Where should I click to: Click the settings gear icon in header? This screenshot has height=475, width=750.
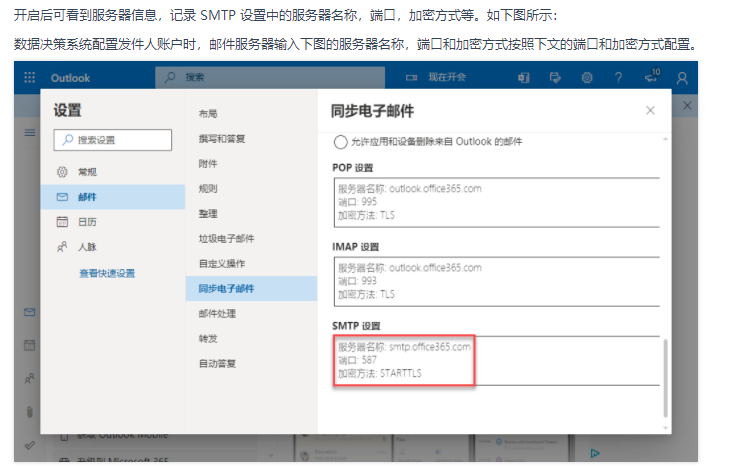[587, 77]
